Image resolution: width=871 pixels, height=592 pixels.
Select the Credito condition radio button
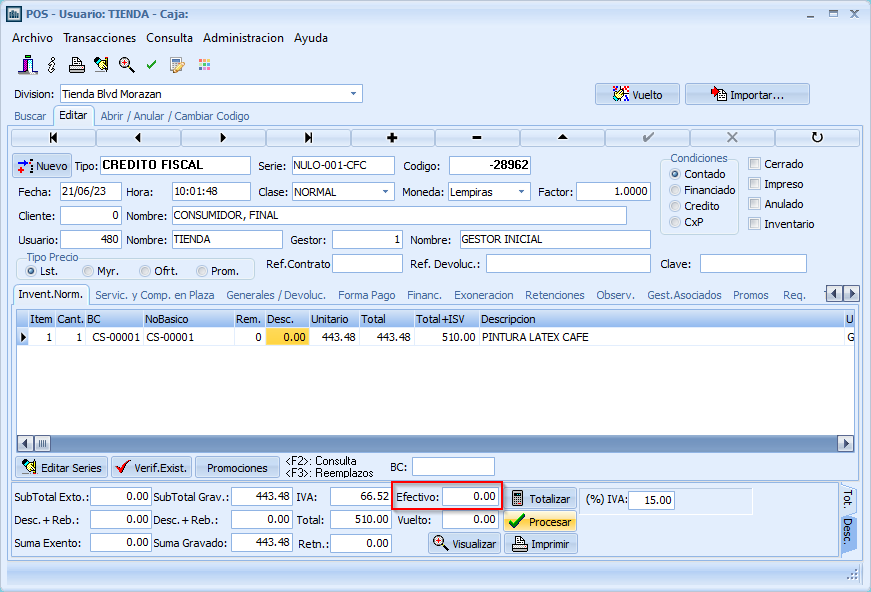[x=675, y=206]
